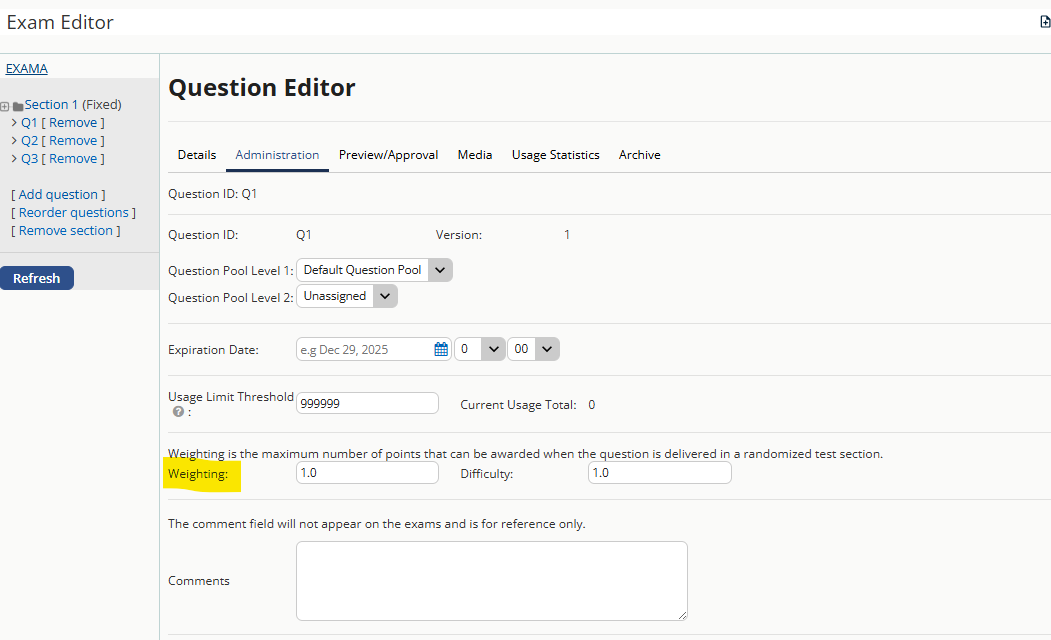This screenshot has height=640, width=1051.
Task: Remove question Q2 from the section
Action: point(73,141)
